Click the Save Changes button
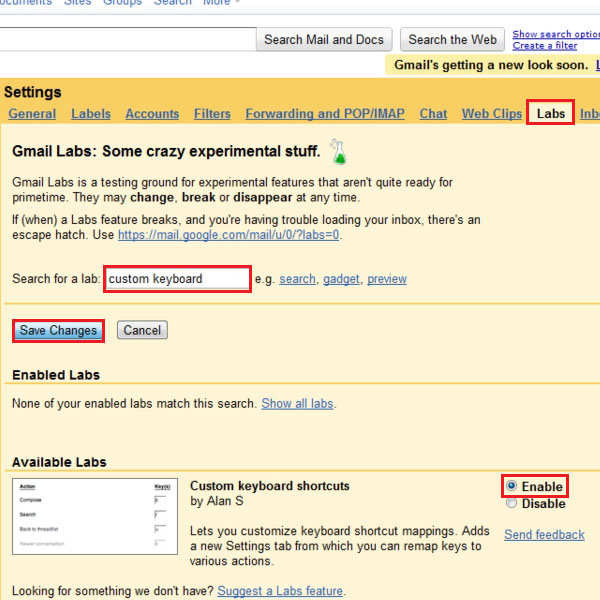Screen dimensions: 600x600 58,330
